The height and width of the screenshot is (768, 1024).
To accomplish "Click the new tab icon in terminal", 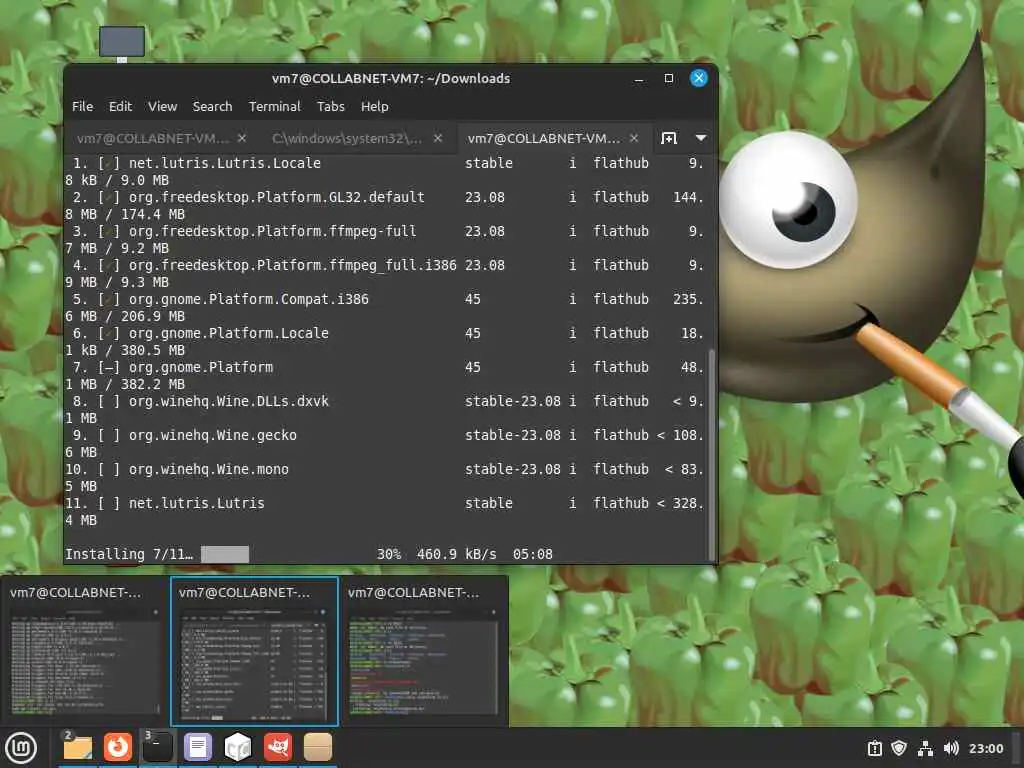I will [668, 138].
